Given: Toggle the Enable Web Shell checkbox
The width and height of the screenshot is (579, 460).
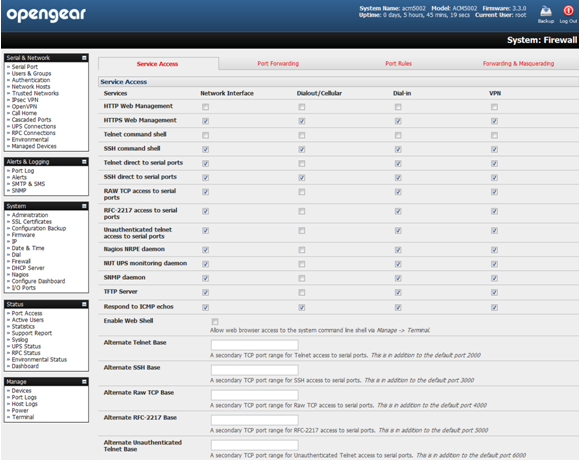Looking at the screenshot, I should tap(215, 322).
